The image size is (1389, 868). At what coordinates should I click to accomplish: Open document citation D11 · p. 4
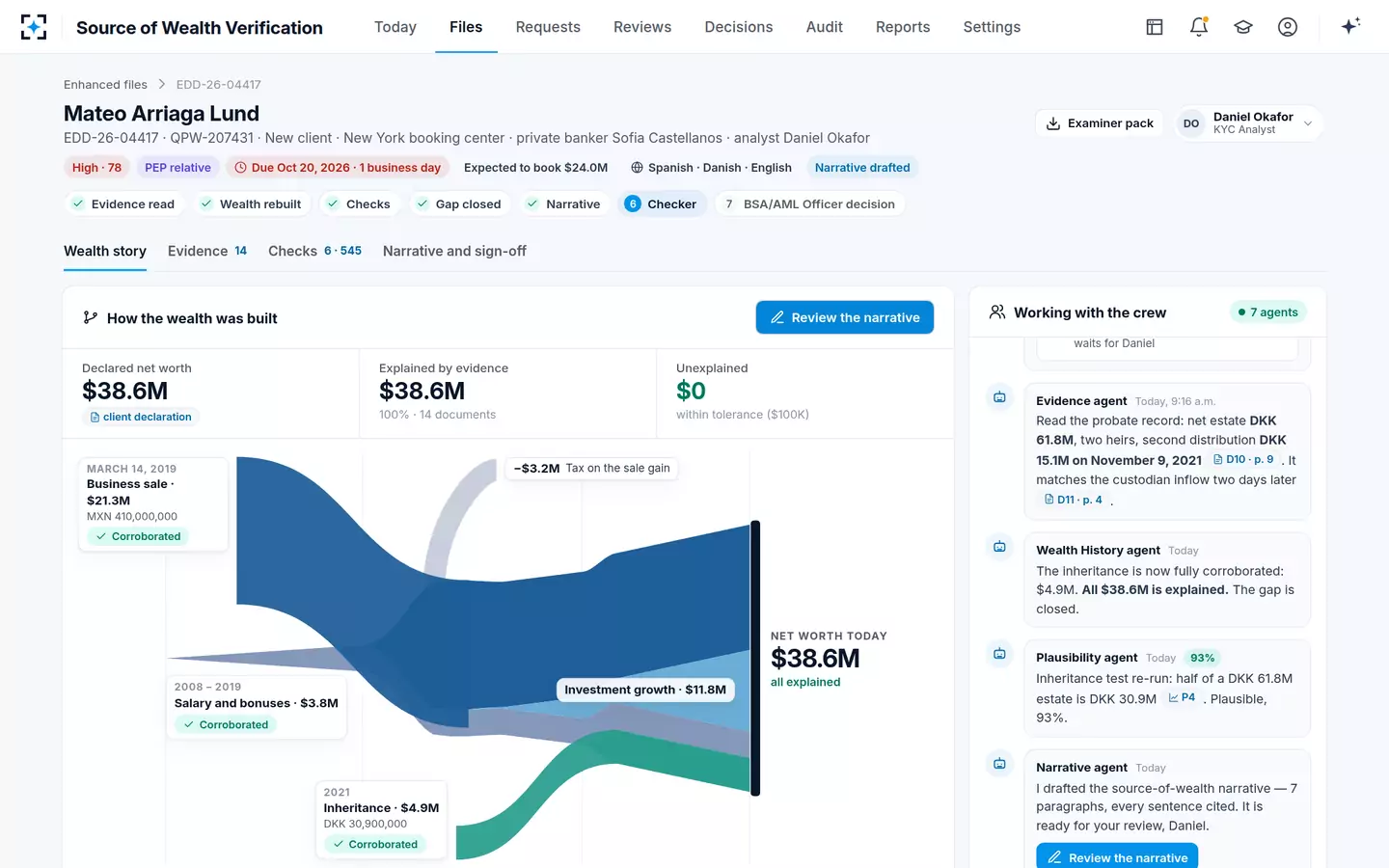1074,500
